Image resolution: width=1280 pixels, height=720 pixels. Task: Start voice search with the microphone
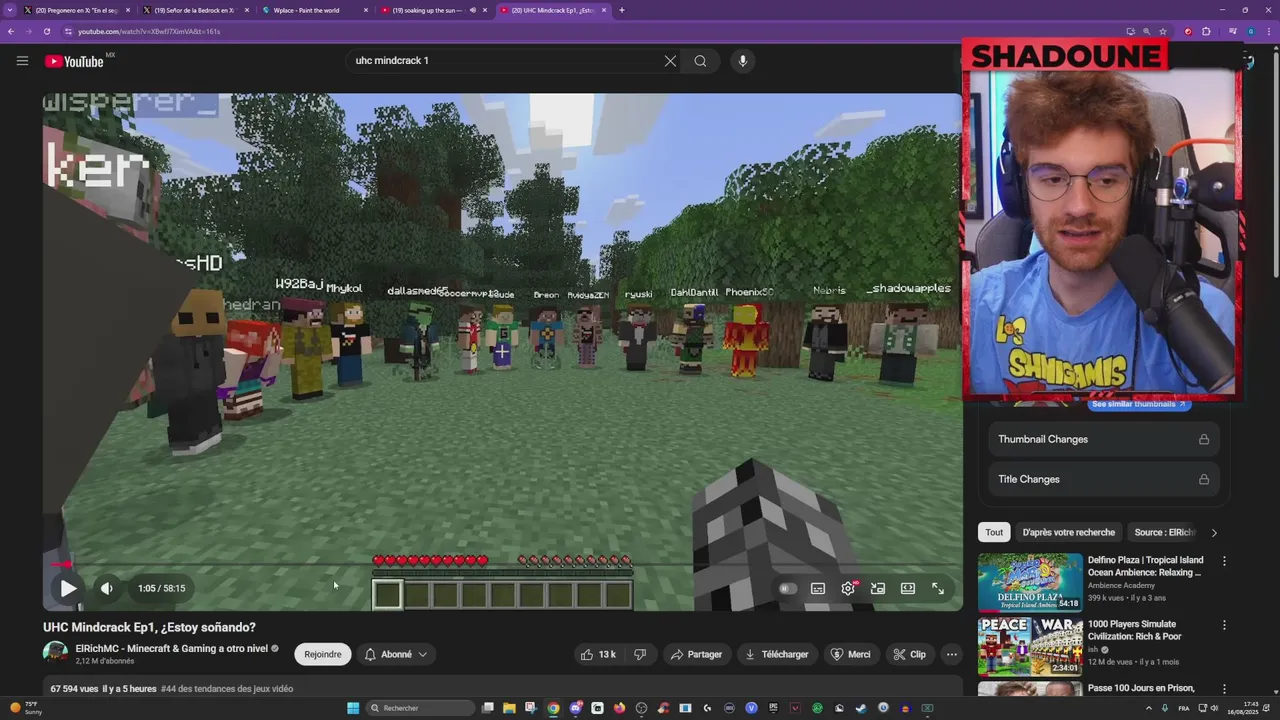coord(742,61)
